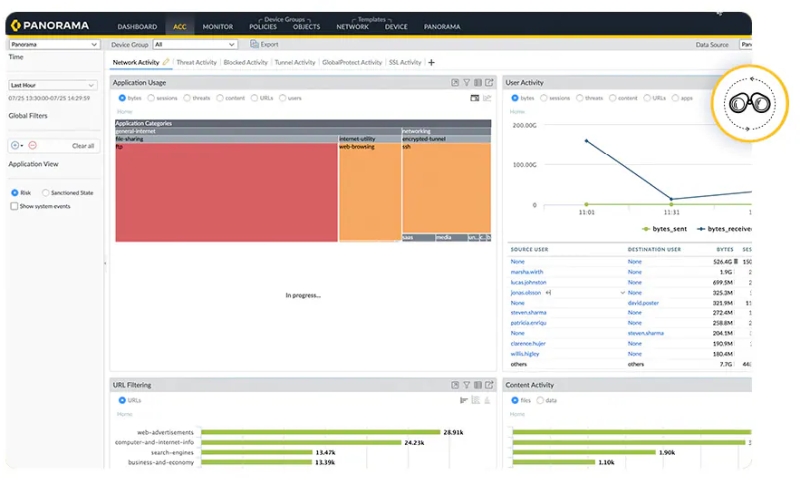The image size is (800, 495).
Task: Toggle bytes_sent legend marker
Action: (x=646, y=229)
